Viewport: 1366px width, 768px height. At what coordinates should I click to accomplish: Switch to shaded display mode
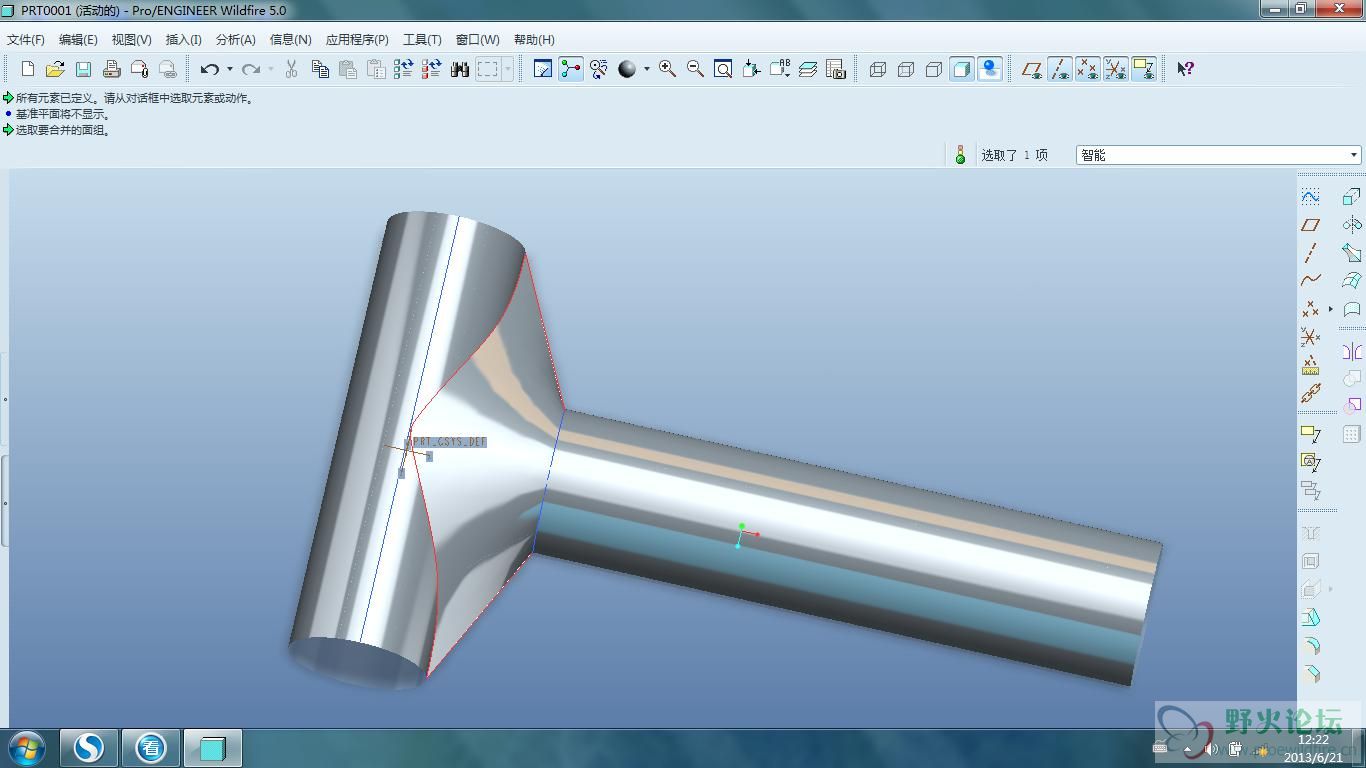(x=962, y=69)
